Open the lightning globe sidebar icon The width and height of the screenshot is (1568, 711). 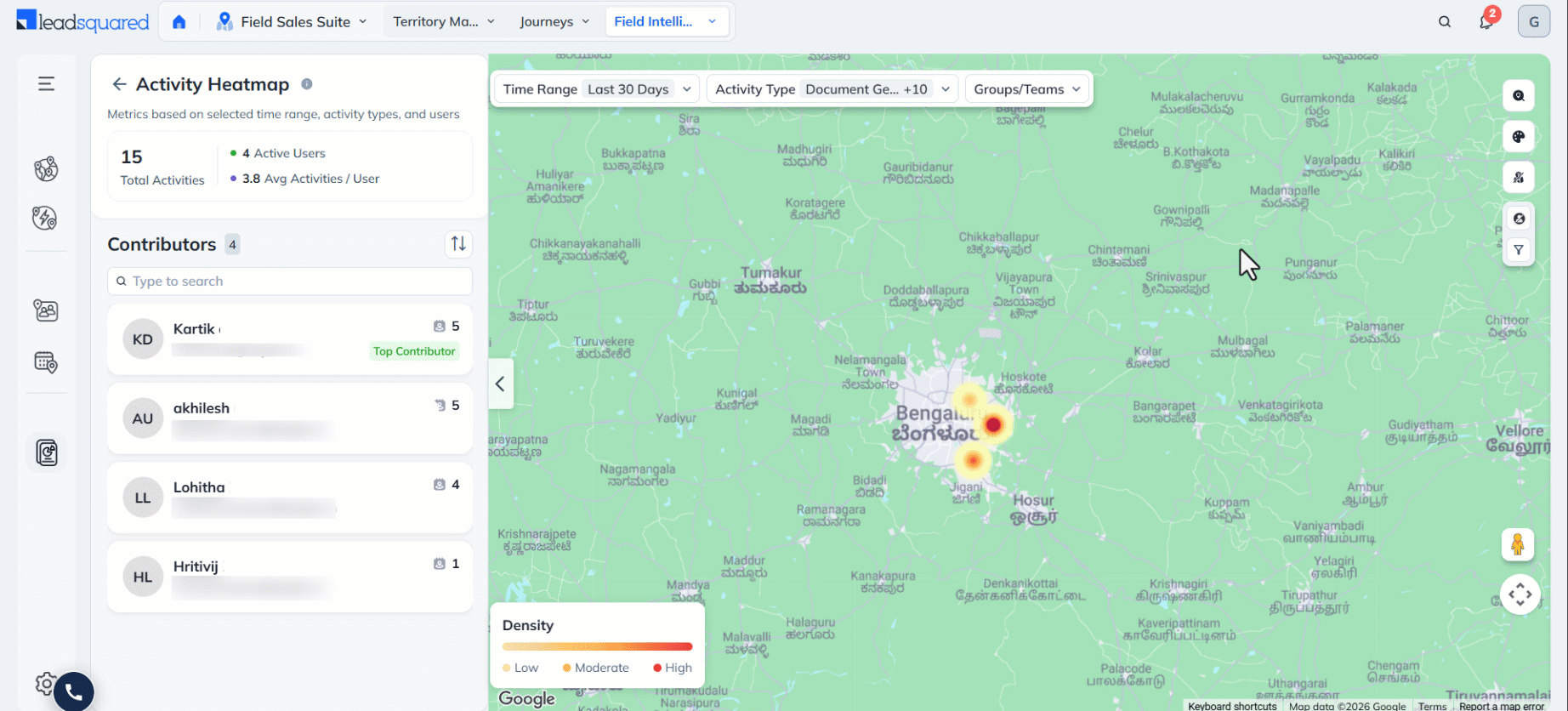tap(45, 219)
